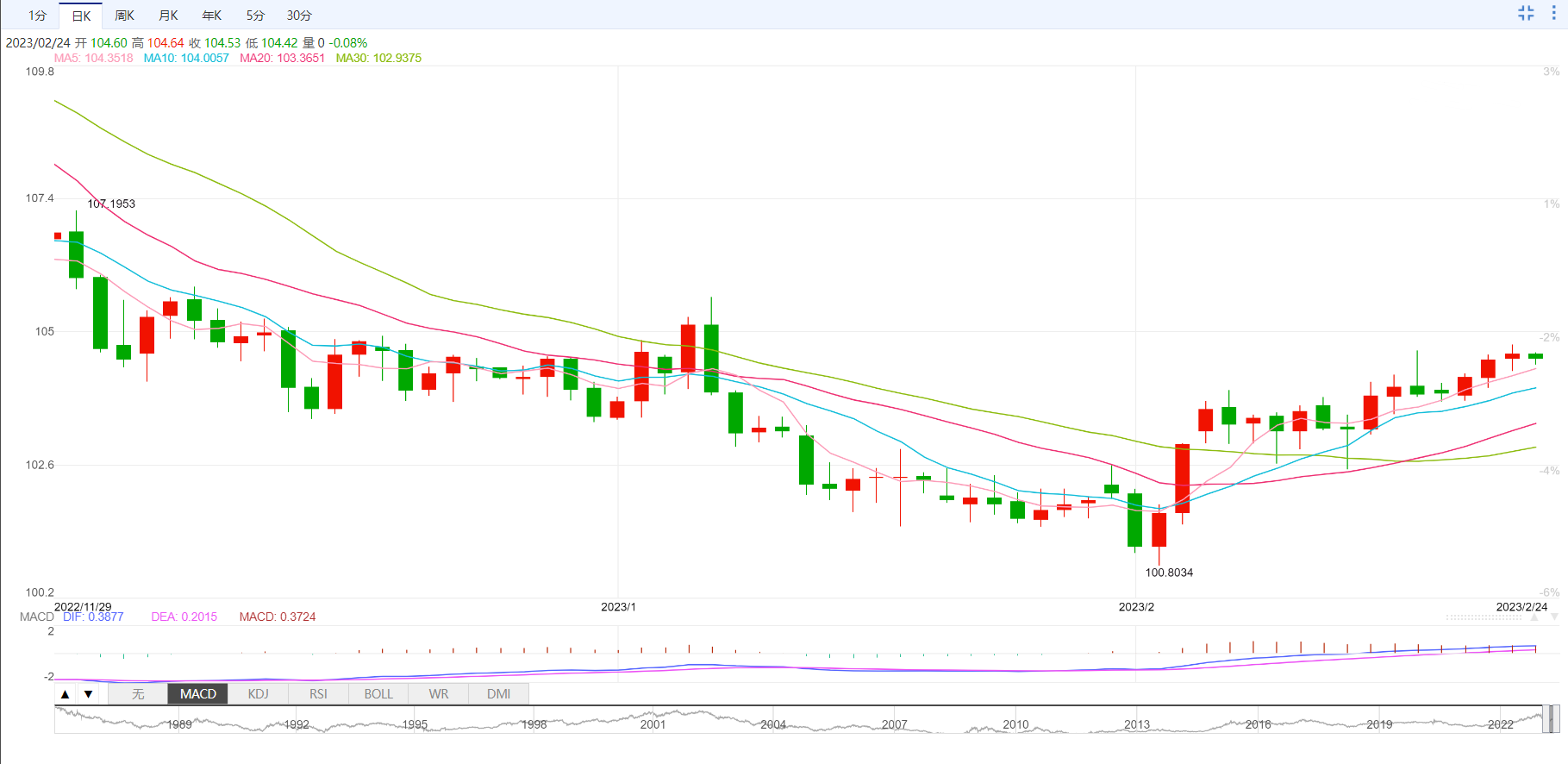Click the MA10: 104.0057 legend label
Screen dimensions: 1568x764
click(x=186, y=58)
